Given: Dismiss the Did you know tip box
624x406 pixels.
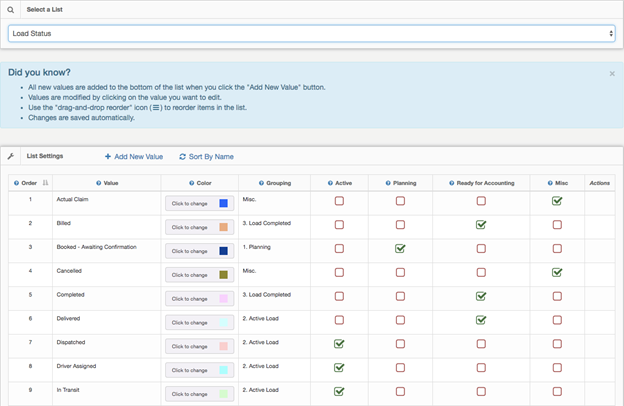Looking at the screenshot, I should (612, 74).
